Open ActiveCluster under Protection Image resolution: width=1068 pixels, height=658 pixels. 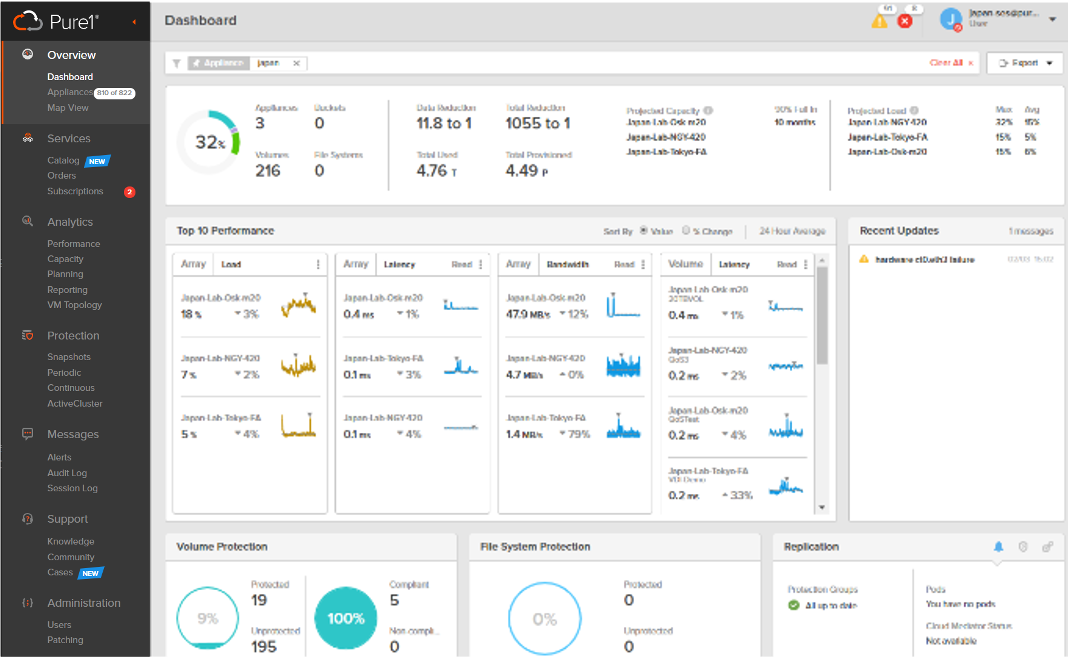coord(75,403)
